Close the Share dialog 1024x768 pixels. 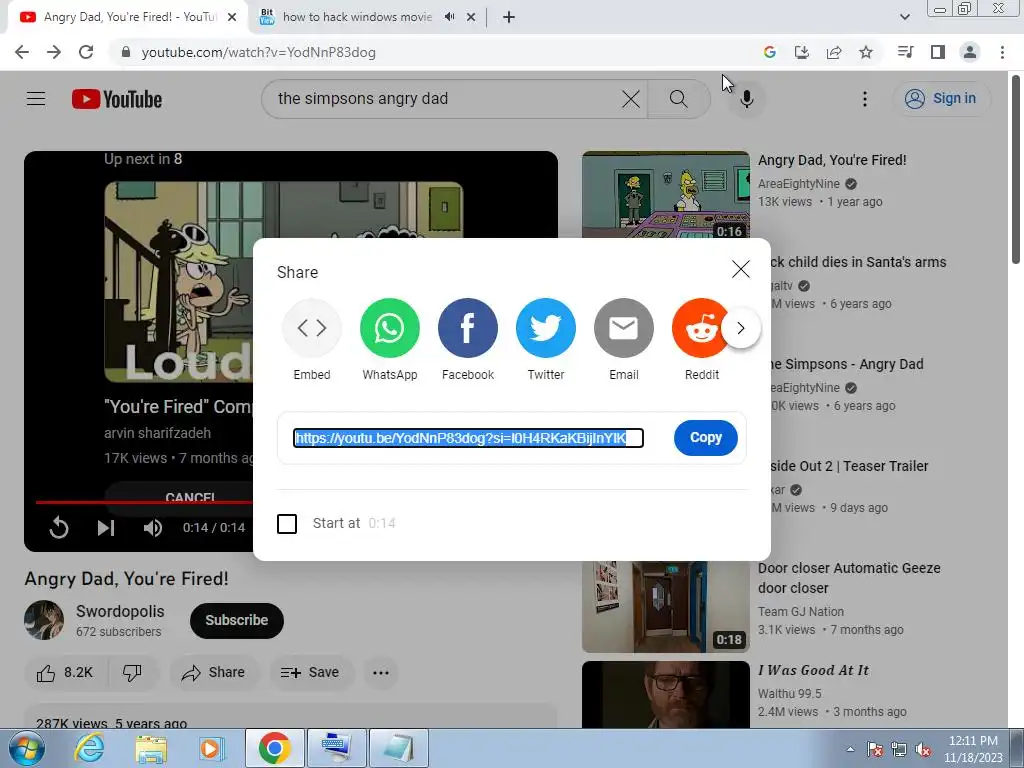click(x=741, y=269)
